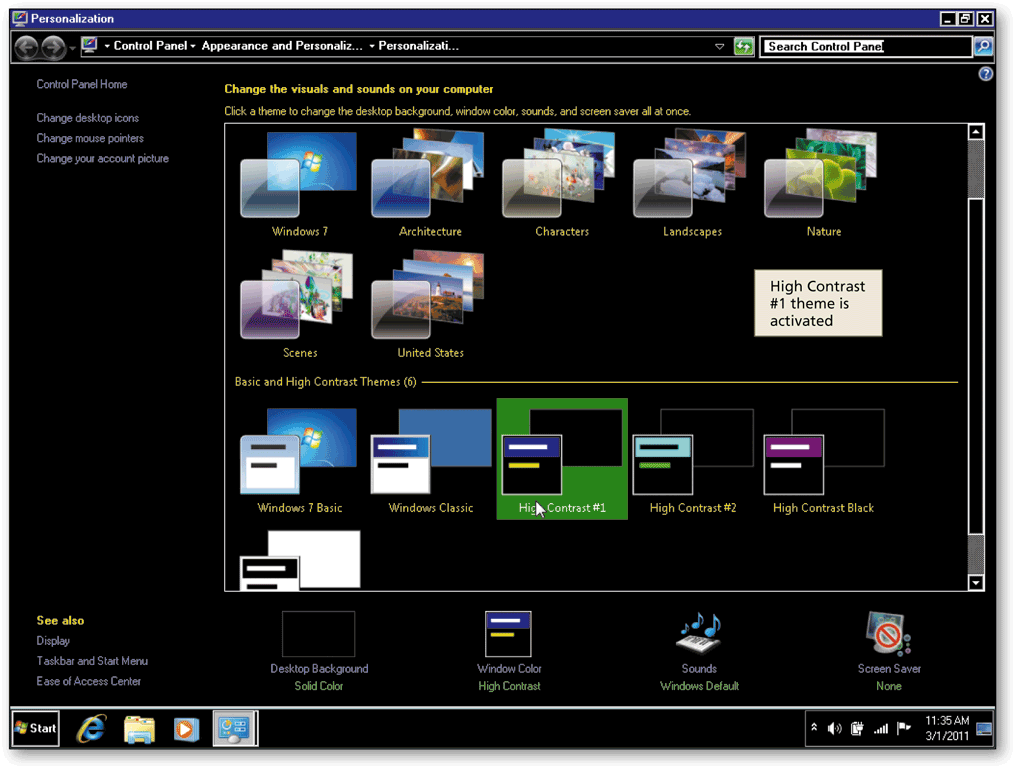This screenshot has height=768, width=1015.
Task: Focus the Search Control Panel field
Action: click(865, 46)
